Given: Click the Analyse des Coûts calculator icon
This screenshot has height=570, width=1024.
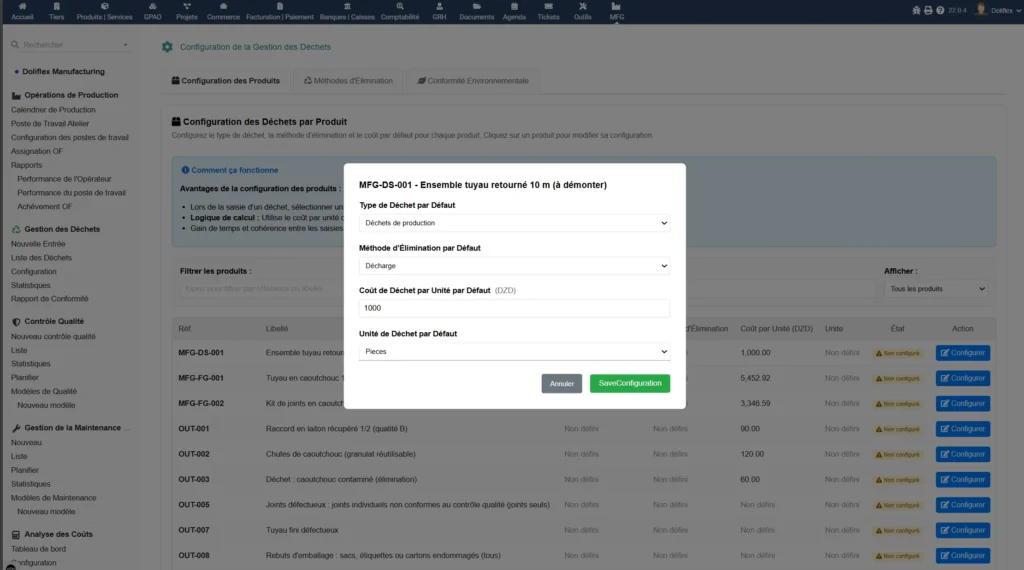Looking at the screenshot, I should pos(16,534).
